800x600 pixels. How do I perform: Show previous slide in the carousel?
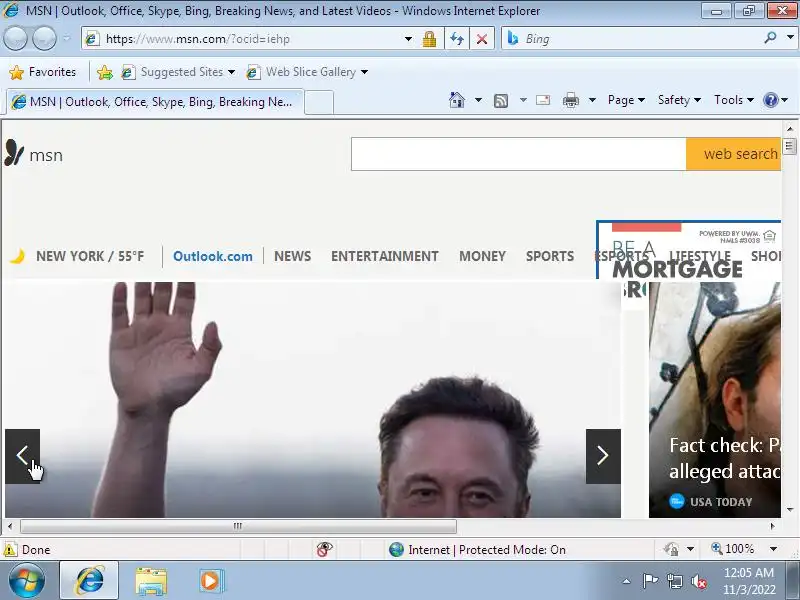coord(22,456)
